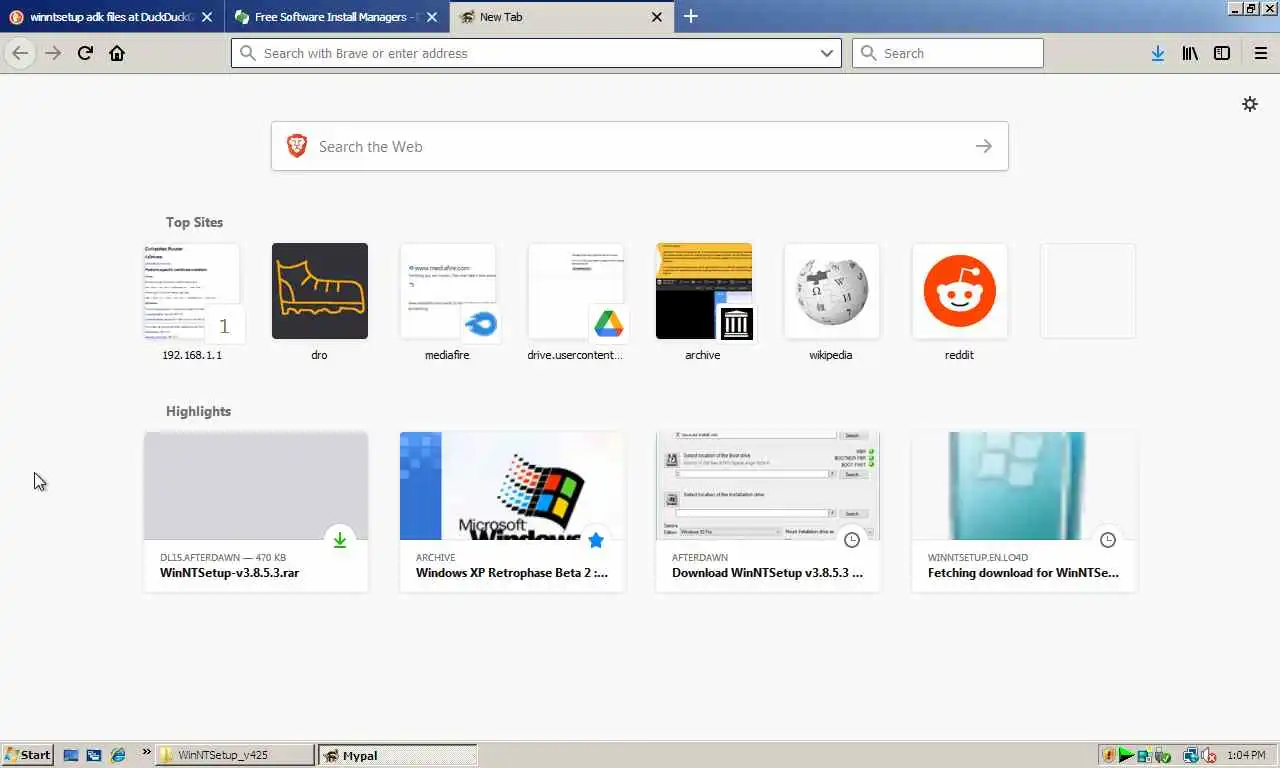Click the Highlights section heading
Image resolution: width=1280 pixels, height=768 pixels.
tap(198, 411)
